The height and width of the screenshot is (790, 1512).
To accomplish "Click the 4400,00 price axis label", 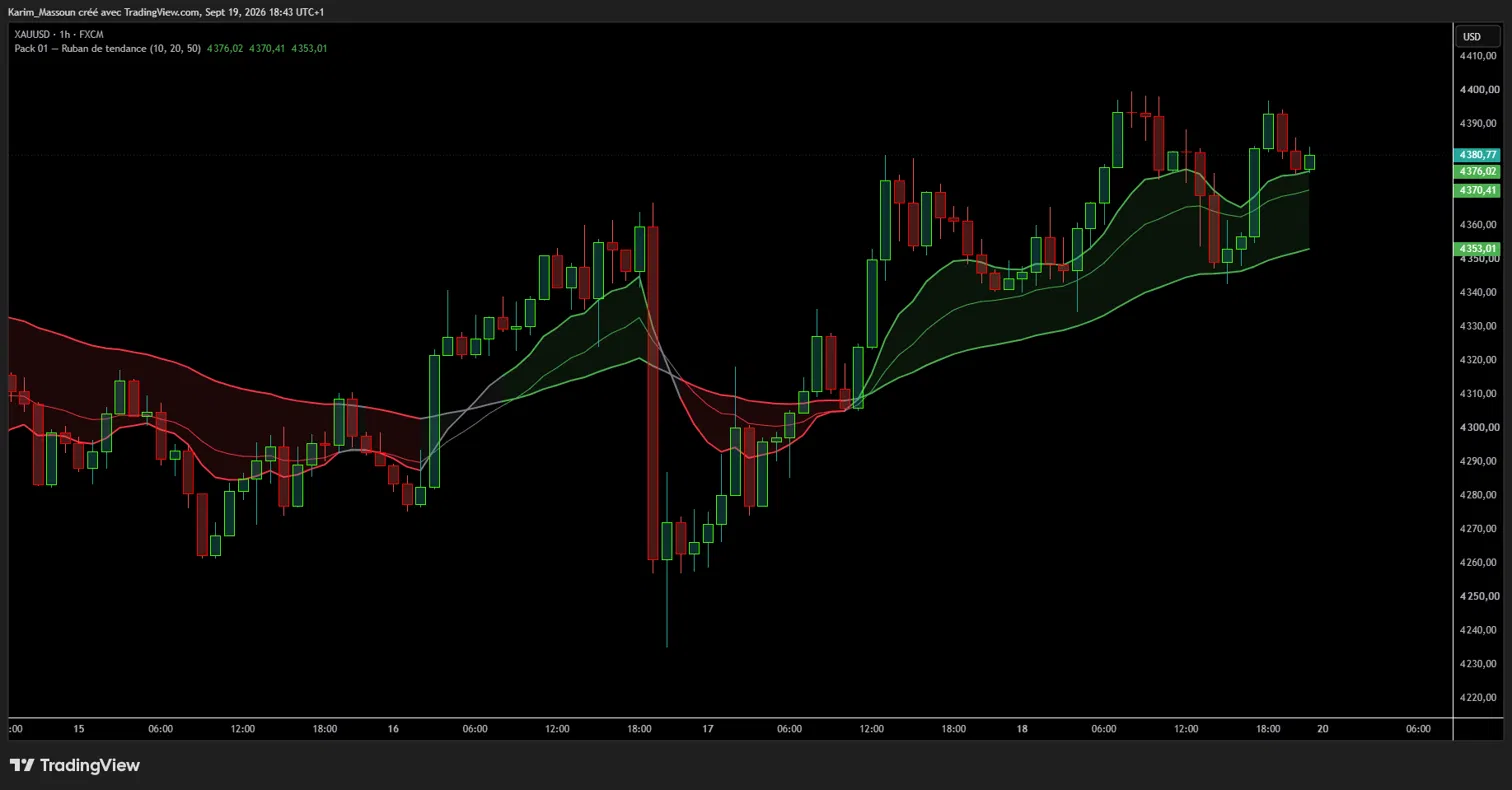I will pyautogui.click(x=1478, y=90).
